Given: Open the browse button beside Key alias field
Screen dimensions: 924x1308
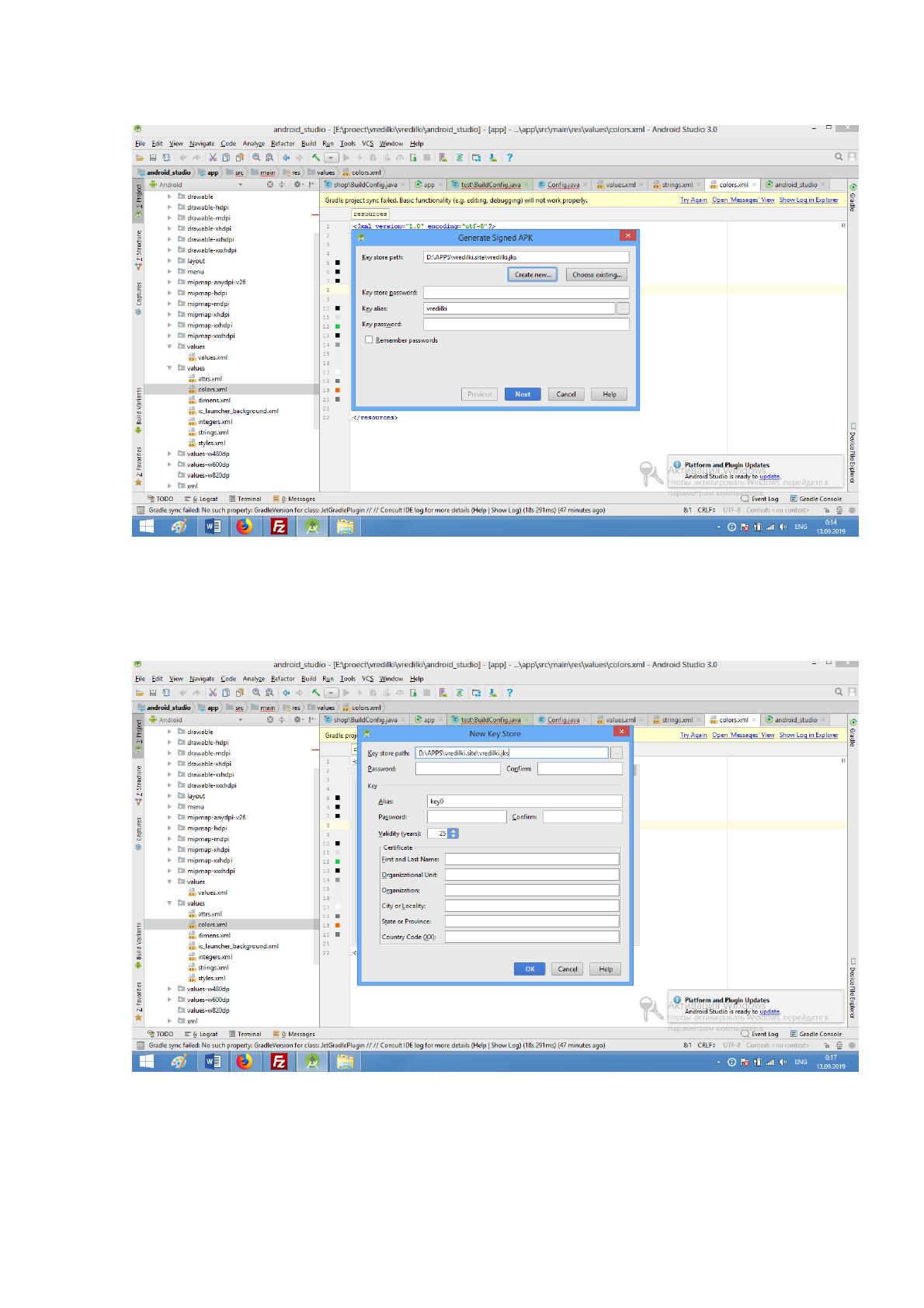Looking at the screenshot, I should (x=623, y=308).
